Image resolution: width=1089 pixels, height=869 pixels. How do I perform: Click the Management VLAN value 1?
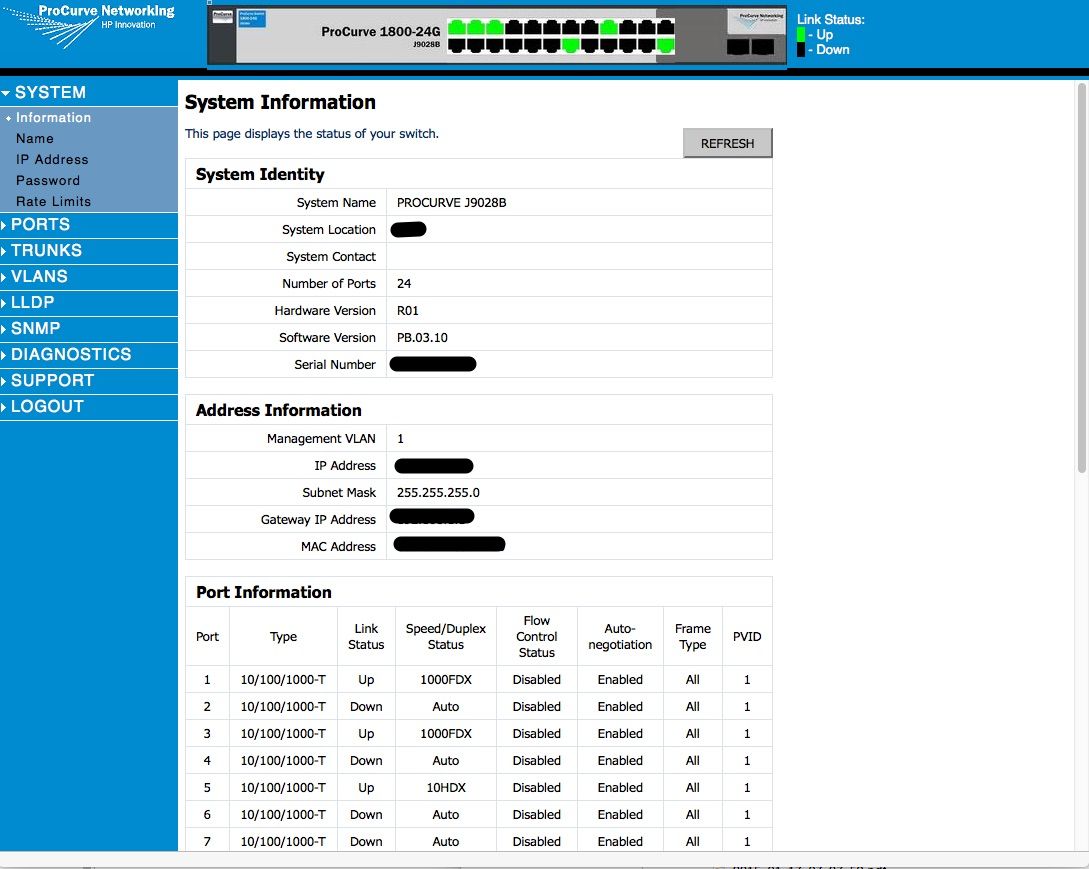(400, 438)
